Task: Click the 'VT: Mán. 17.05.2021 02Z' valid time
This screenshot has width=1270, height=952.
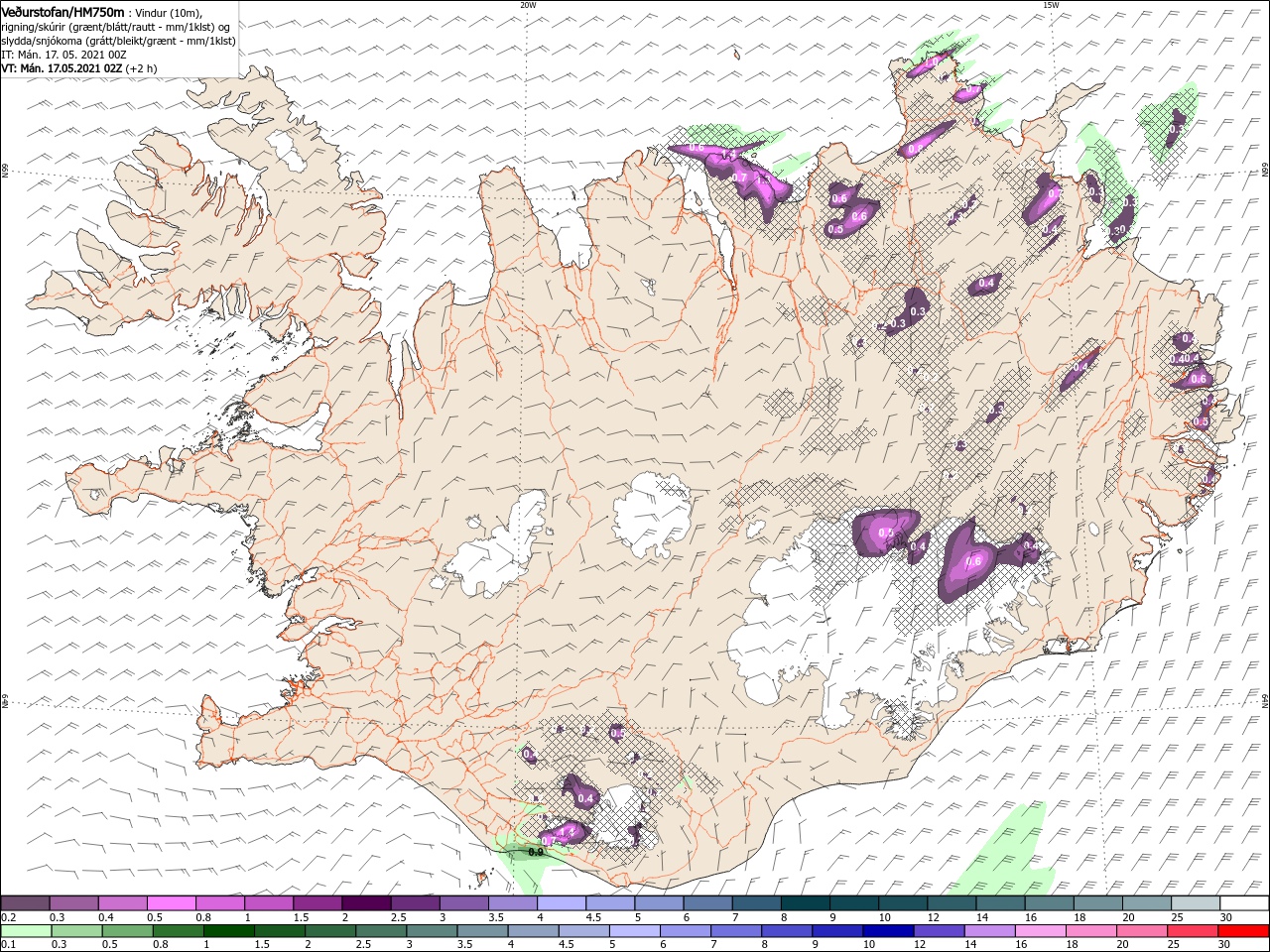Action: click(63, 68)
